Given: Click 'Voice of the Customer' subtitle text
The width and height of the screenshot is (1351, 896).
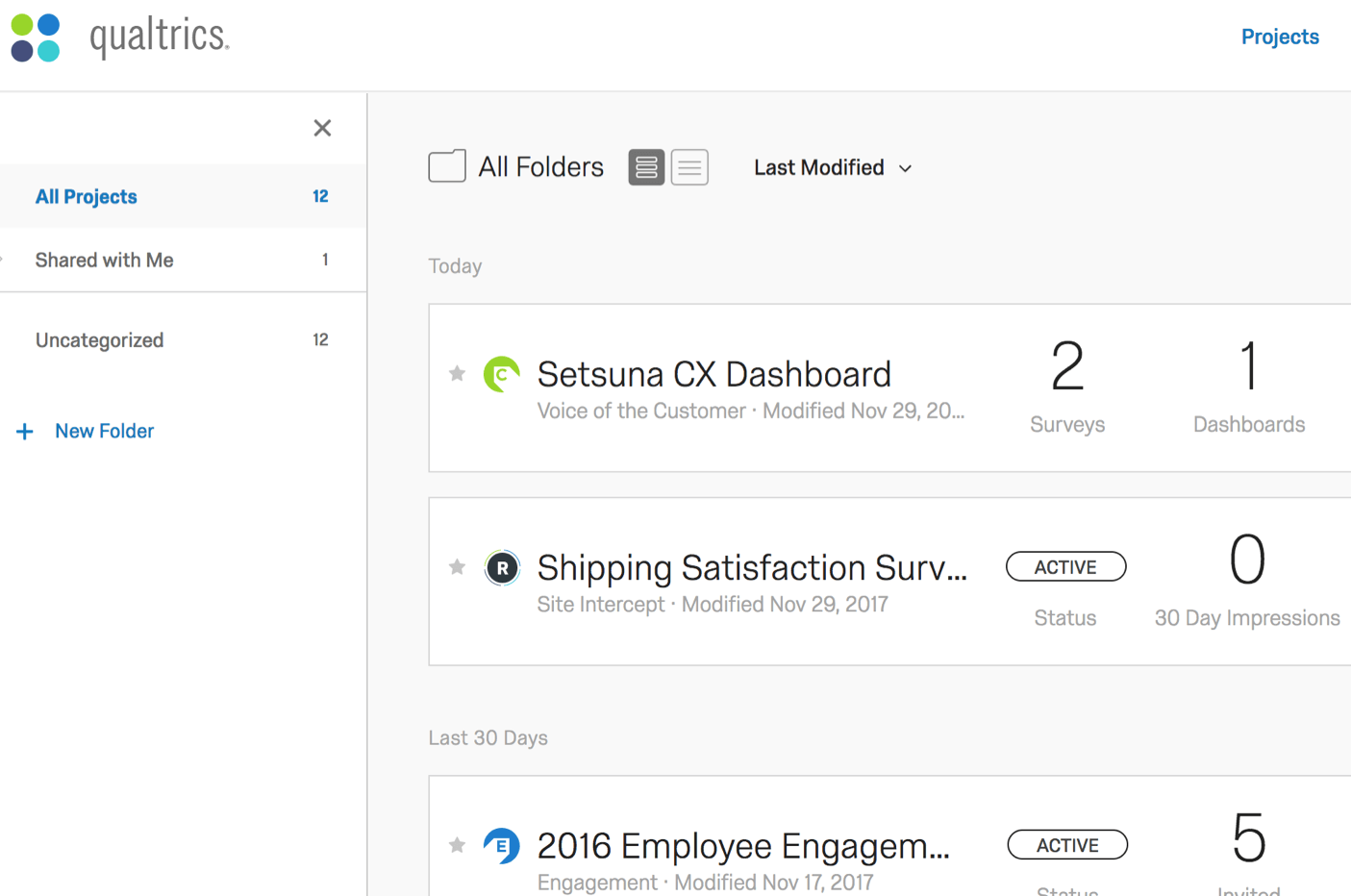Looking at the screenshot, I should click(x=641, y=411).
